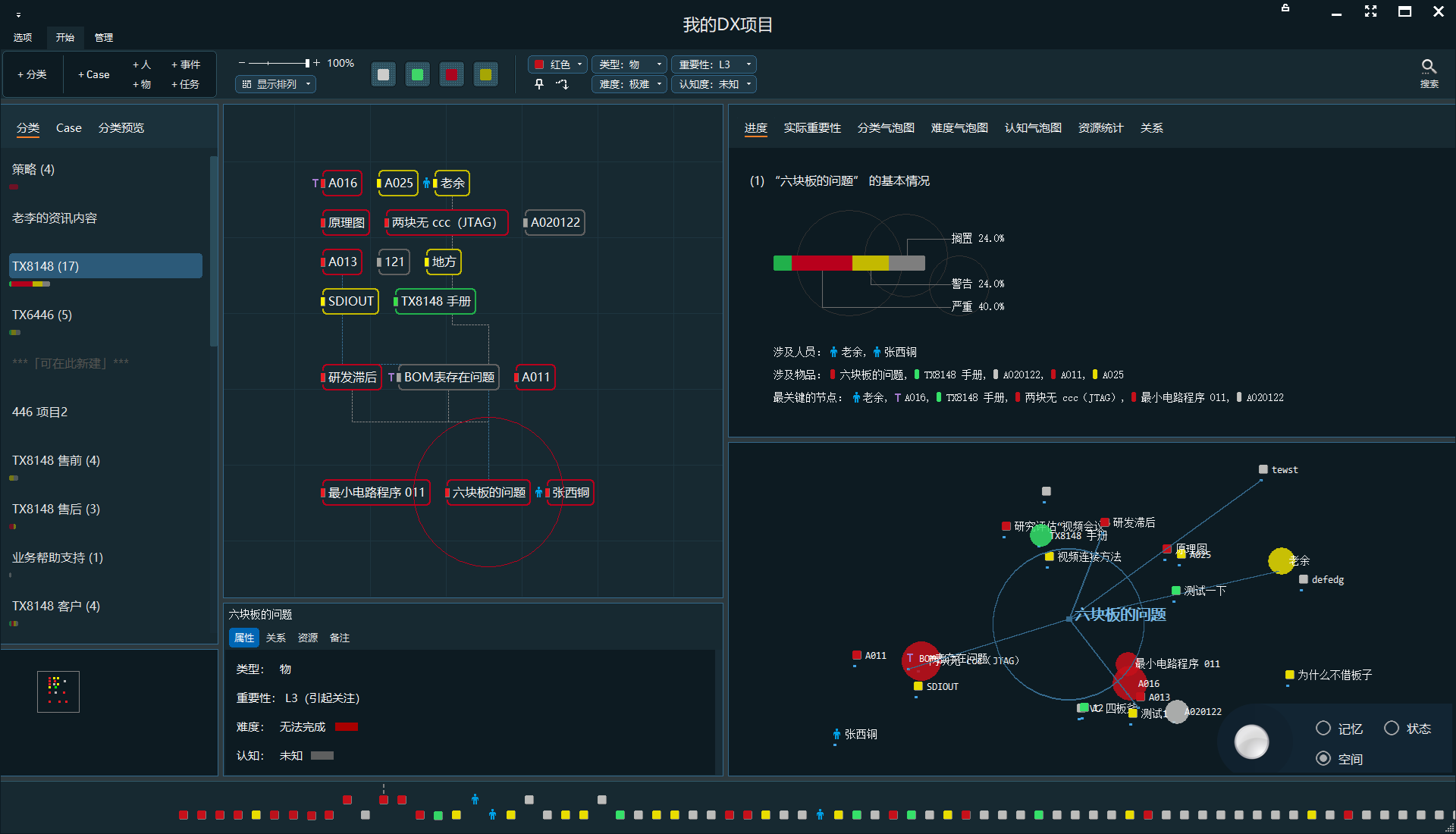Open the 红色 color dropdown
Image resolution: width=1456 pixels, height=834 pixels.
click(x=557, y=64)
